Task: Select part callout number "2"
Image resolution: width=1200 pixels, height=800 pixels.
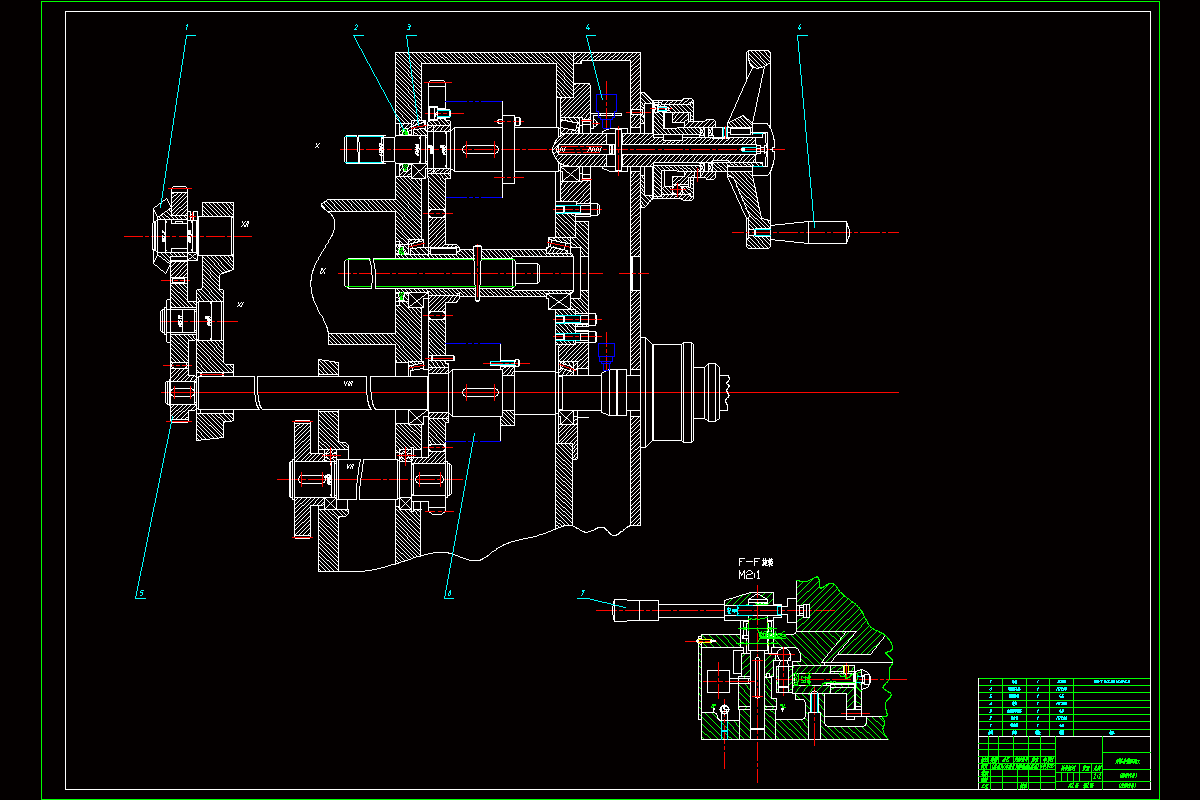Action: [x=356, y=28]
